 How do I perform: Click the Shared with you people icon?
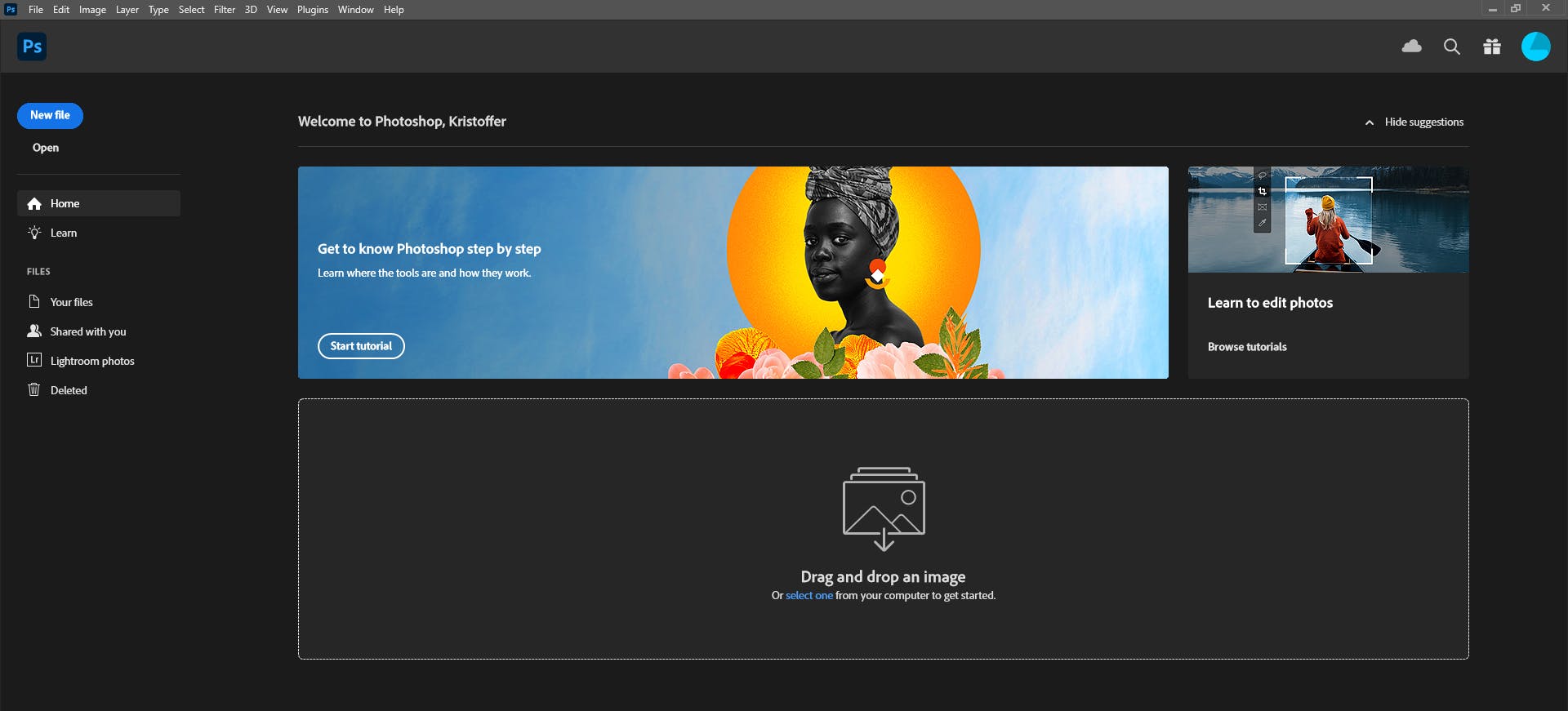pos(34,331)
